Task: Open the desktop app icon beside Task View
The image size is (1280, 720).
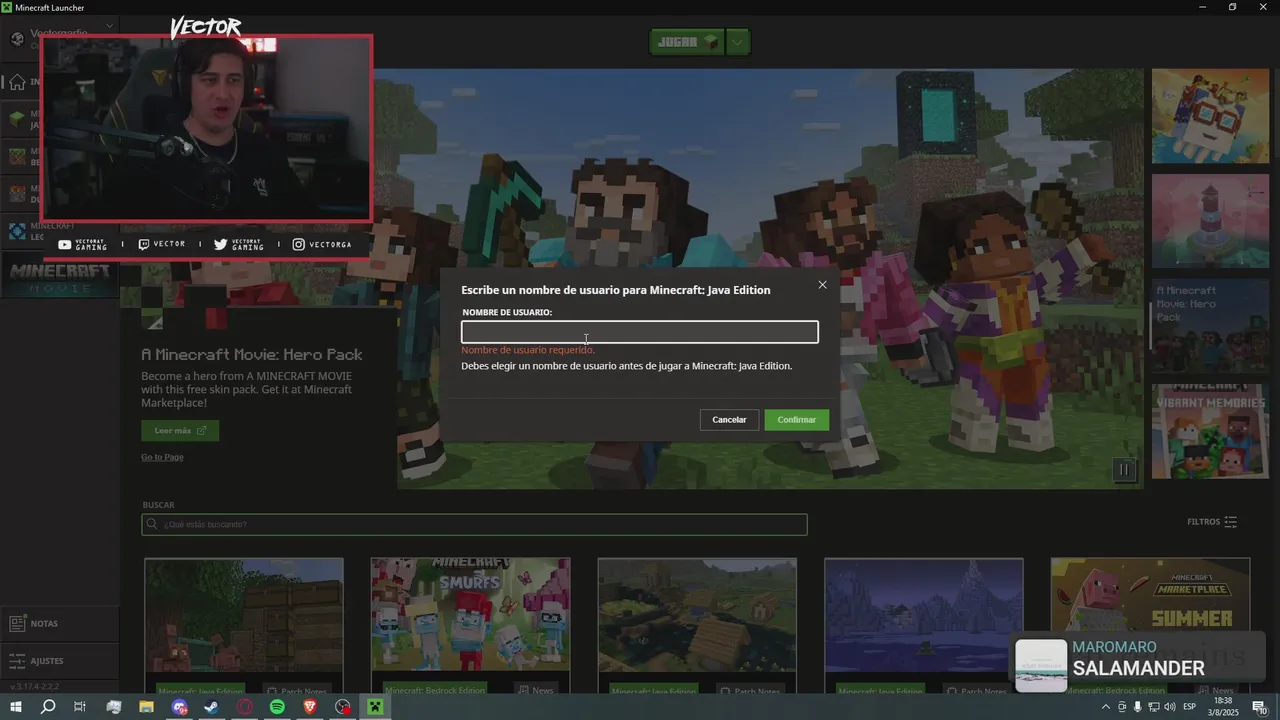Action: tap(113, 707)
